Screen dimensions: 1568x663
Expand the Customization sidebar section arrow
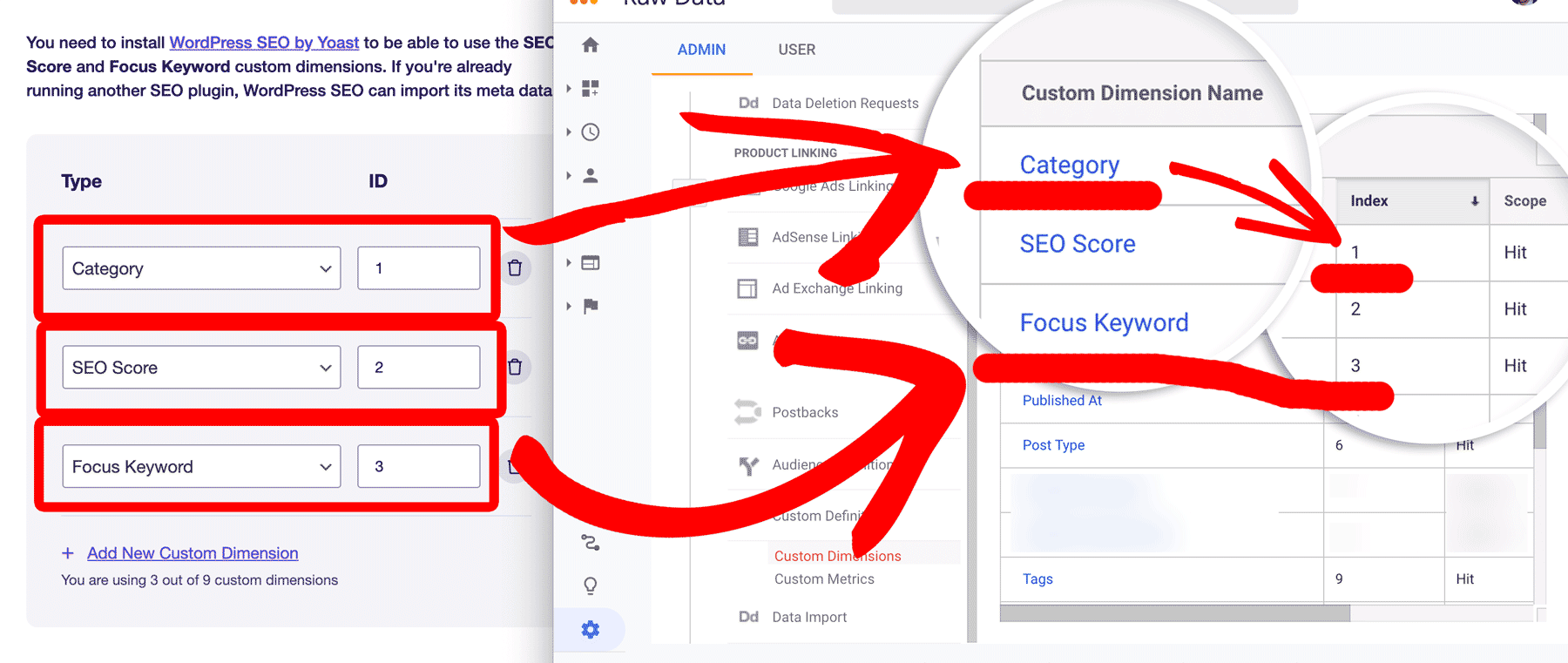click(569, 88)
